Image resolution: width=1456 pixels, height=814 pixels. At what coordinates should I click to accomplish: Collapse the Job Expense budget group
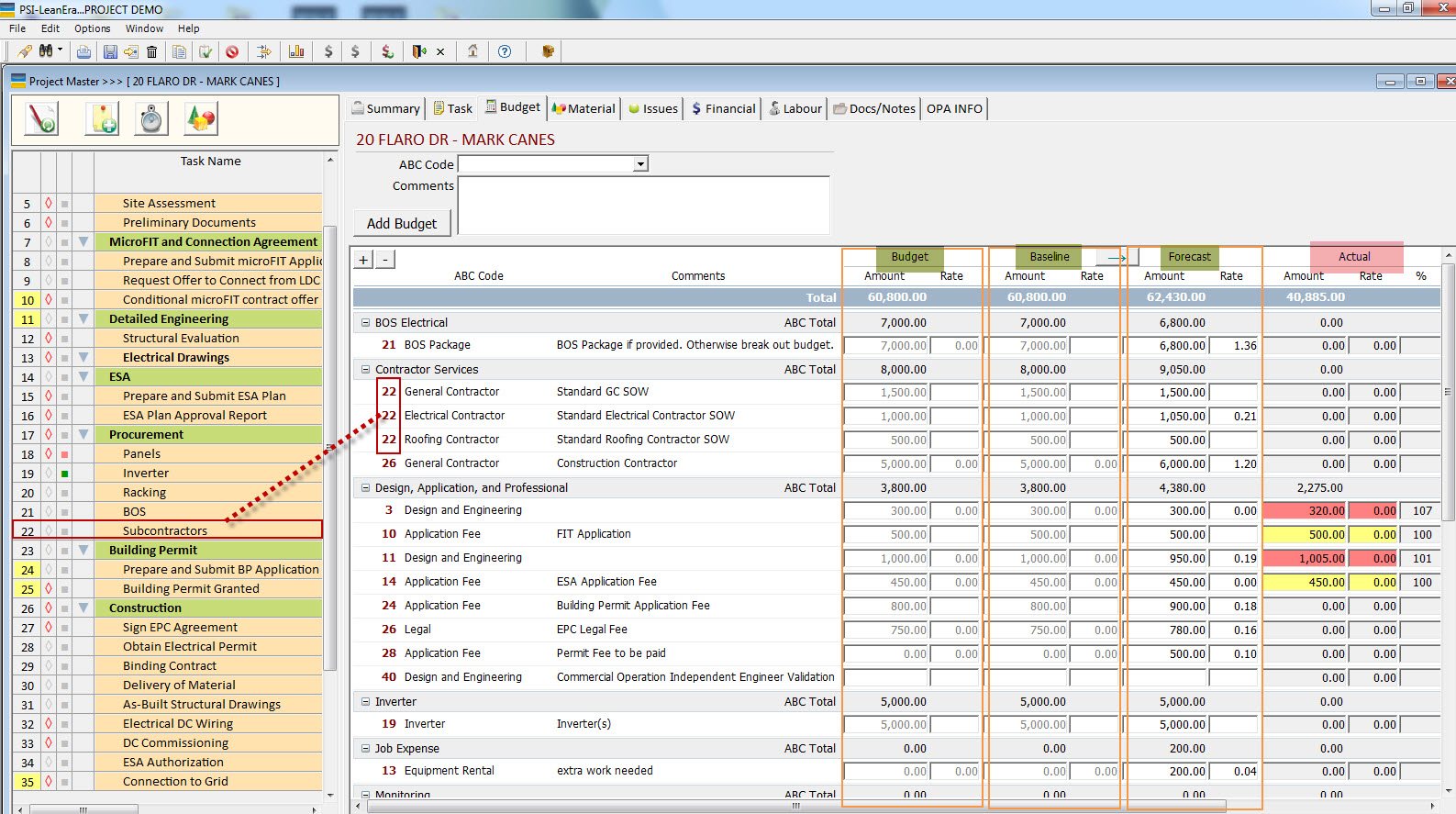pyautogui.click(x=365, y=749)
